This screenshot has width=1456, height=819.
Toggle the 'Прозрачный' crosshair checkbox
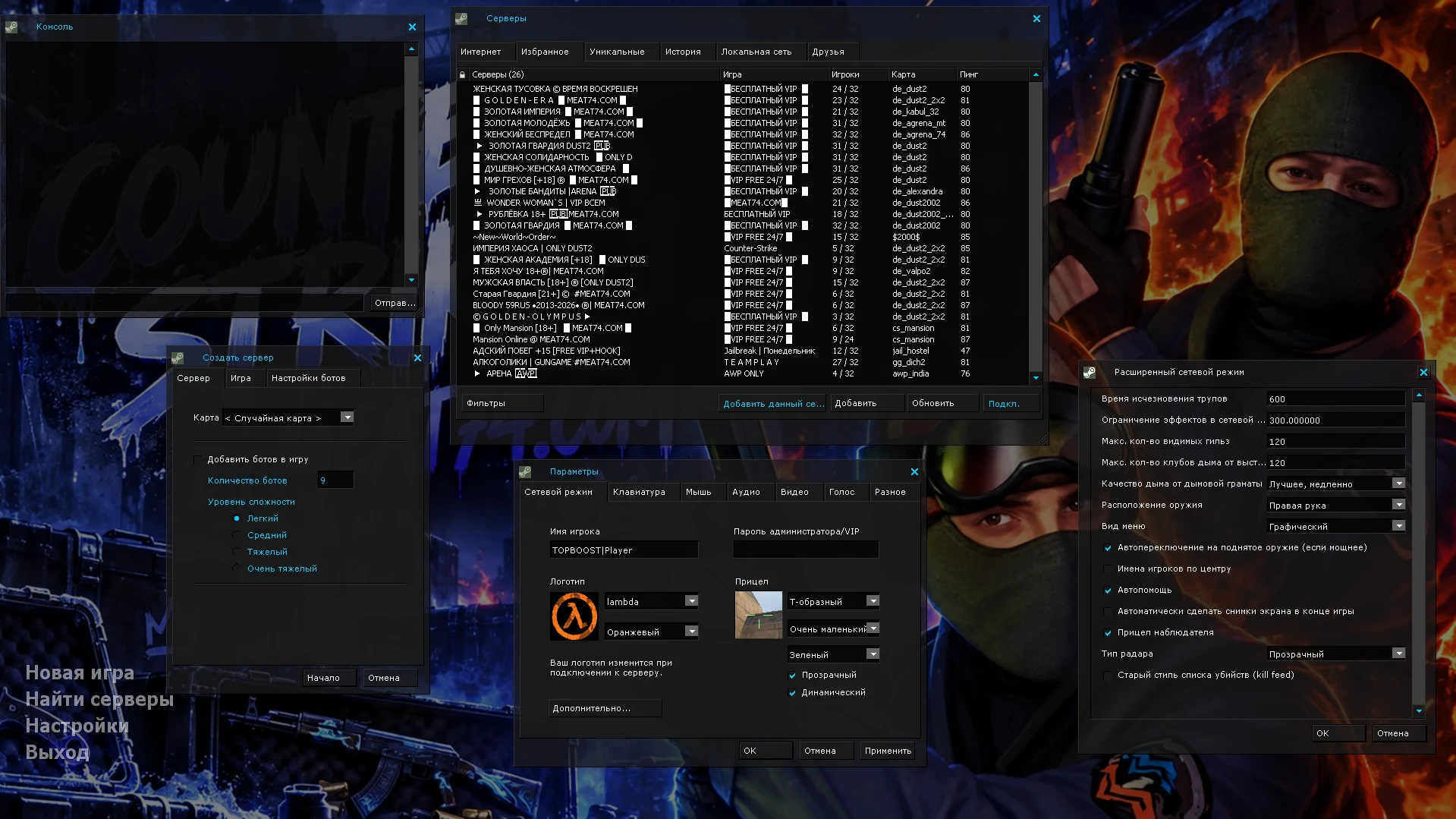793,675
